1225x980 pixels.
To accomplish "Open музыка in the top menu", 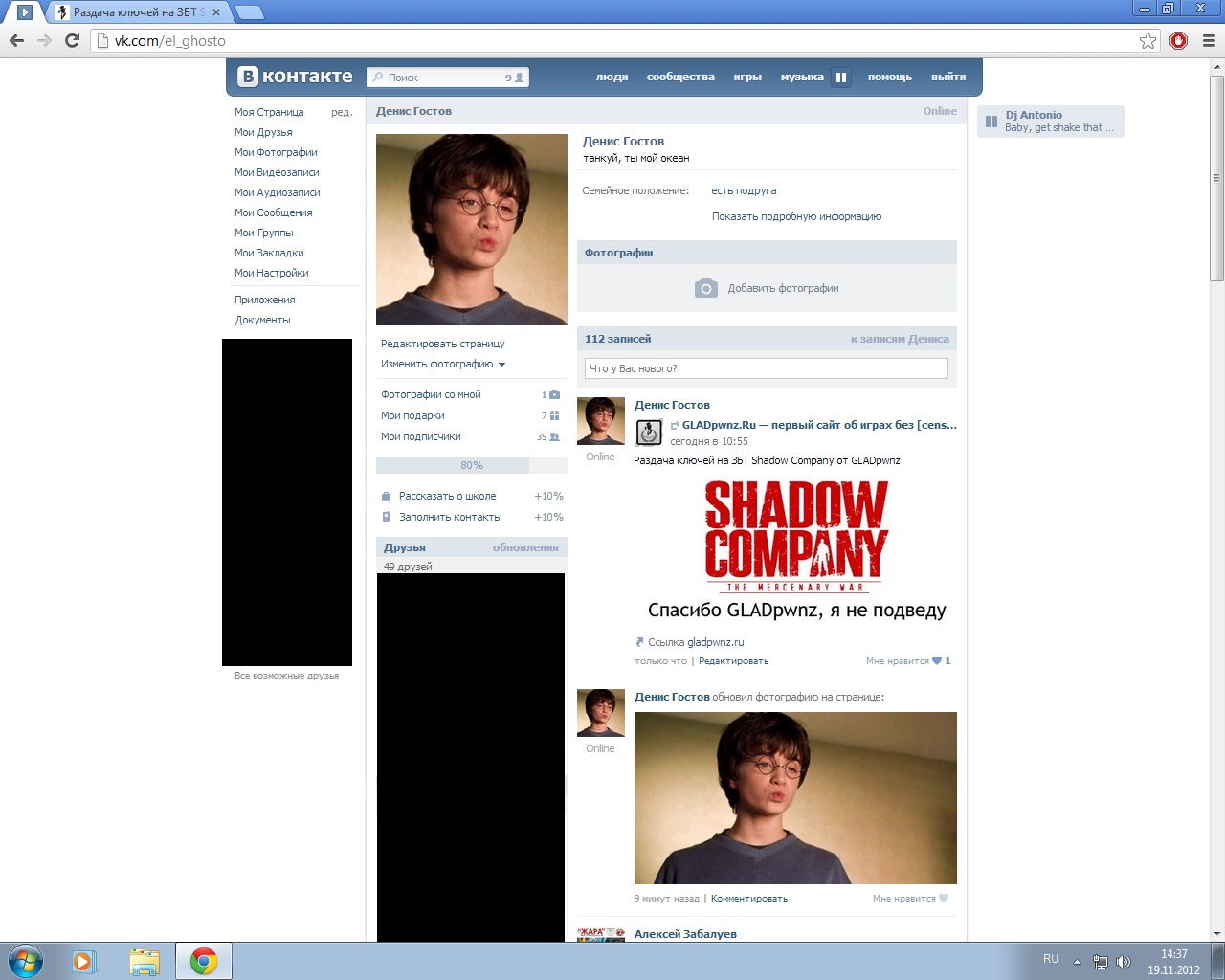I will tap(802, 77).
